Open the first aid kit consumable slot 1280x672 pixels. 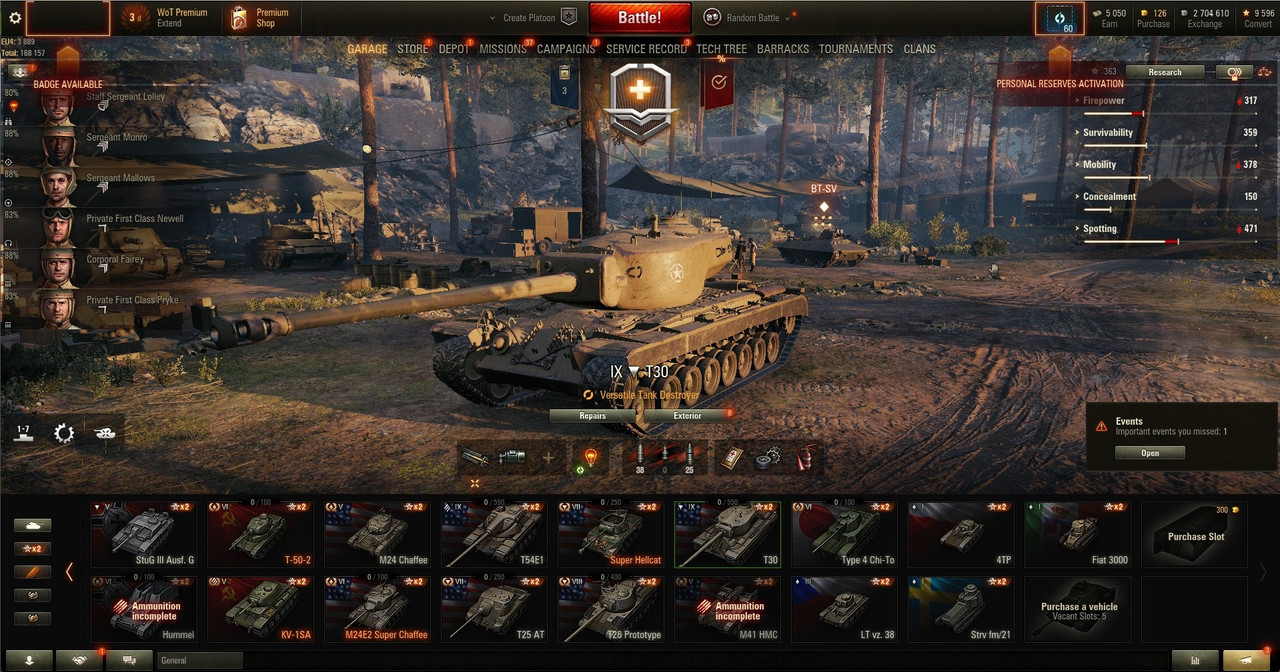tap(733, 458)
